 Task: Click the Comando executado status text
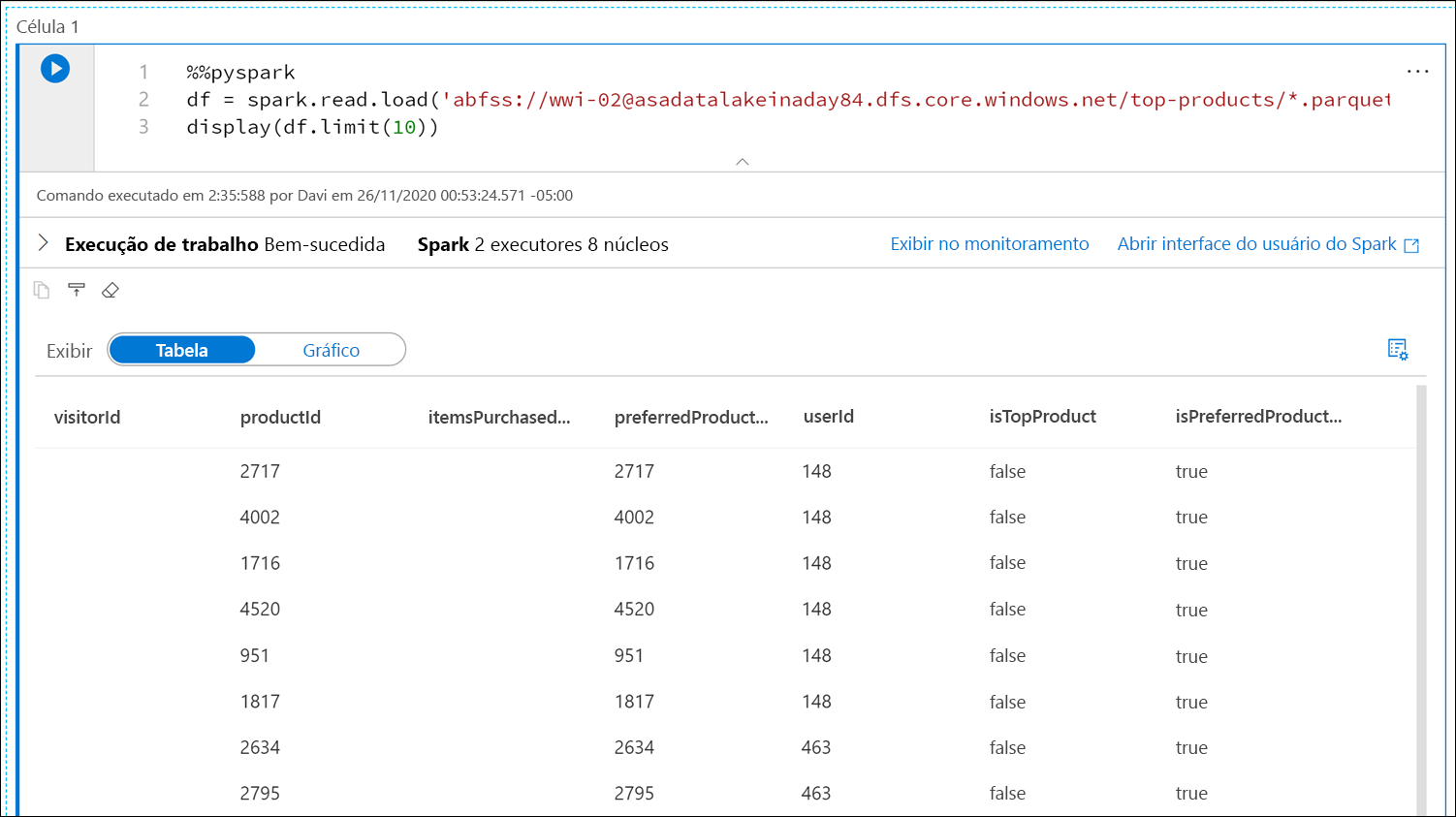pyautogui.click(x=304, y=196)
